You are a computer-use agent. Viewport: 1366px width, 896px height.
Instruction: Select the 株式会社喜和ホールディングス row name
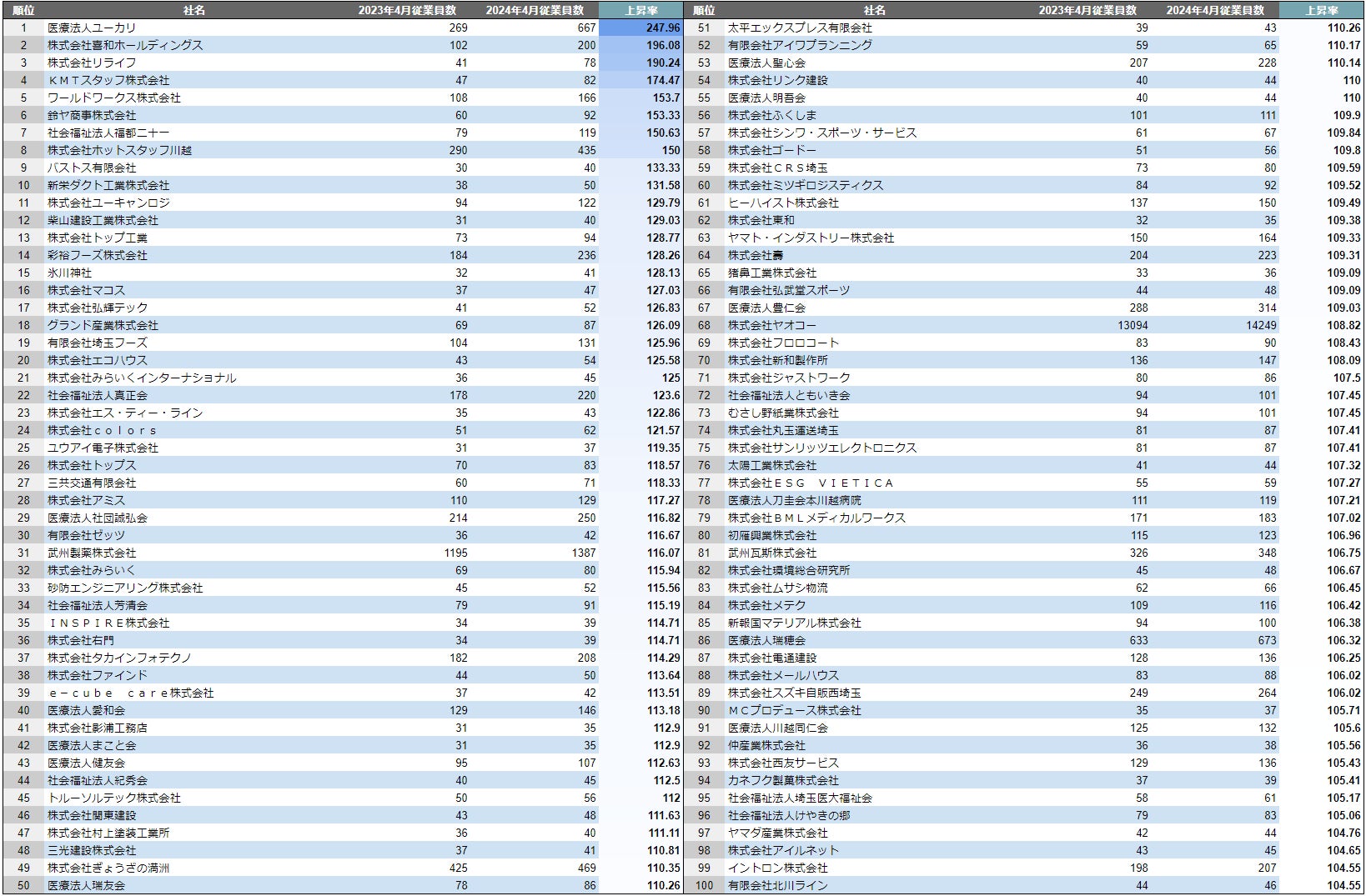click(125, 45)
